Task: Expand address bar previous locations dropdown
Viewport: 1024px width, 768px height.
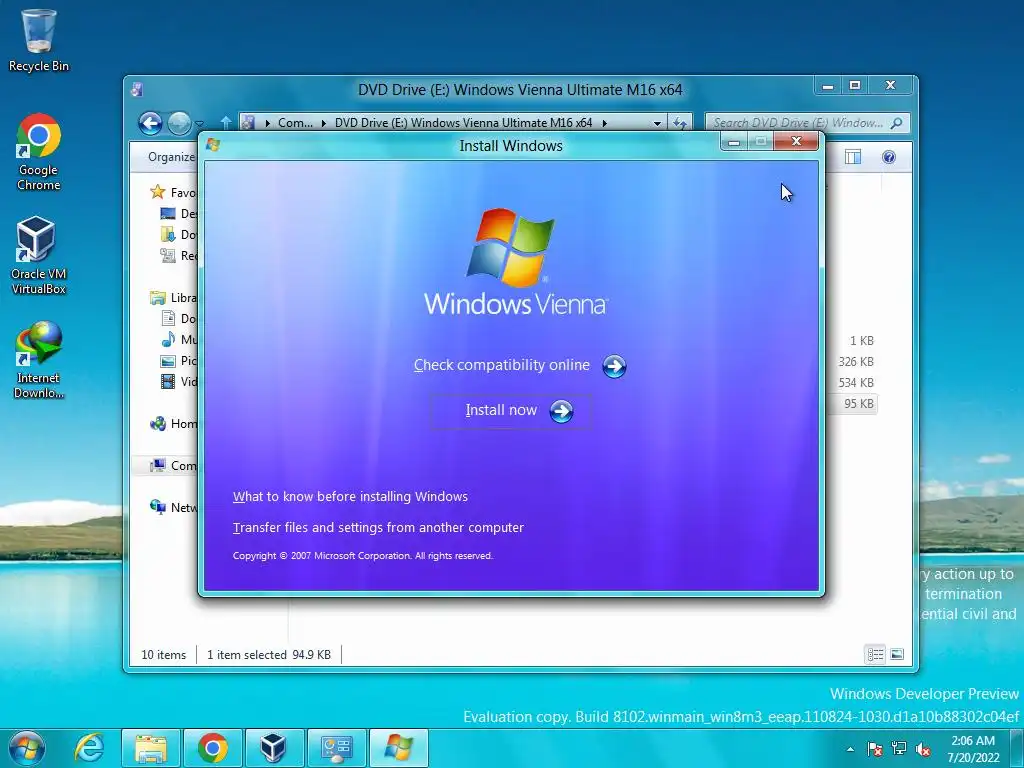Action: [x=657, y=123]
